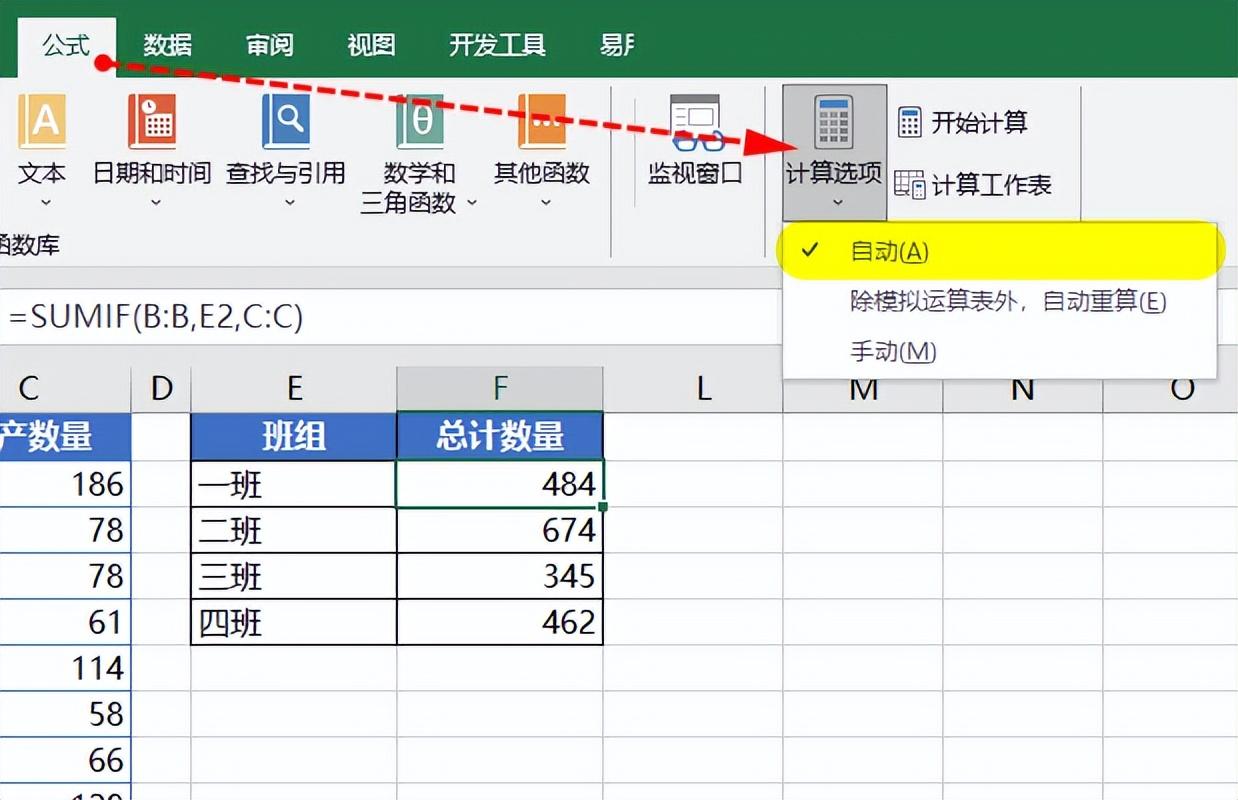Viewport: 1238px width, 800px height.
Task: Click cell with value 186
Action: tap(65, 484)
